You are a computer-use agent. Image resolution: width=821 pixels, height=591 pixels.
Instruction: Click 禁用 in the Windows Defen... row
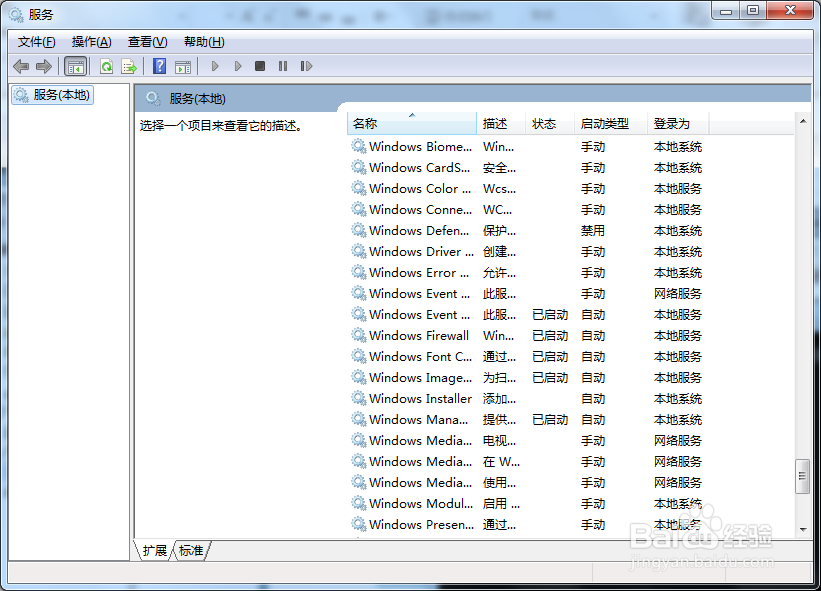point(593,230)
